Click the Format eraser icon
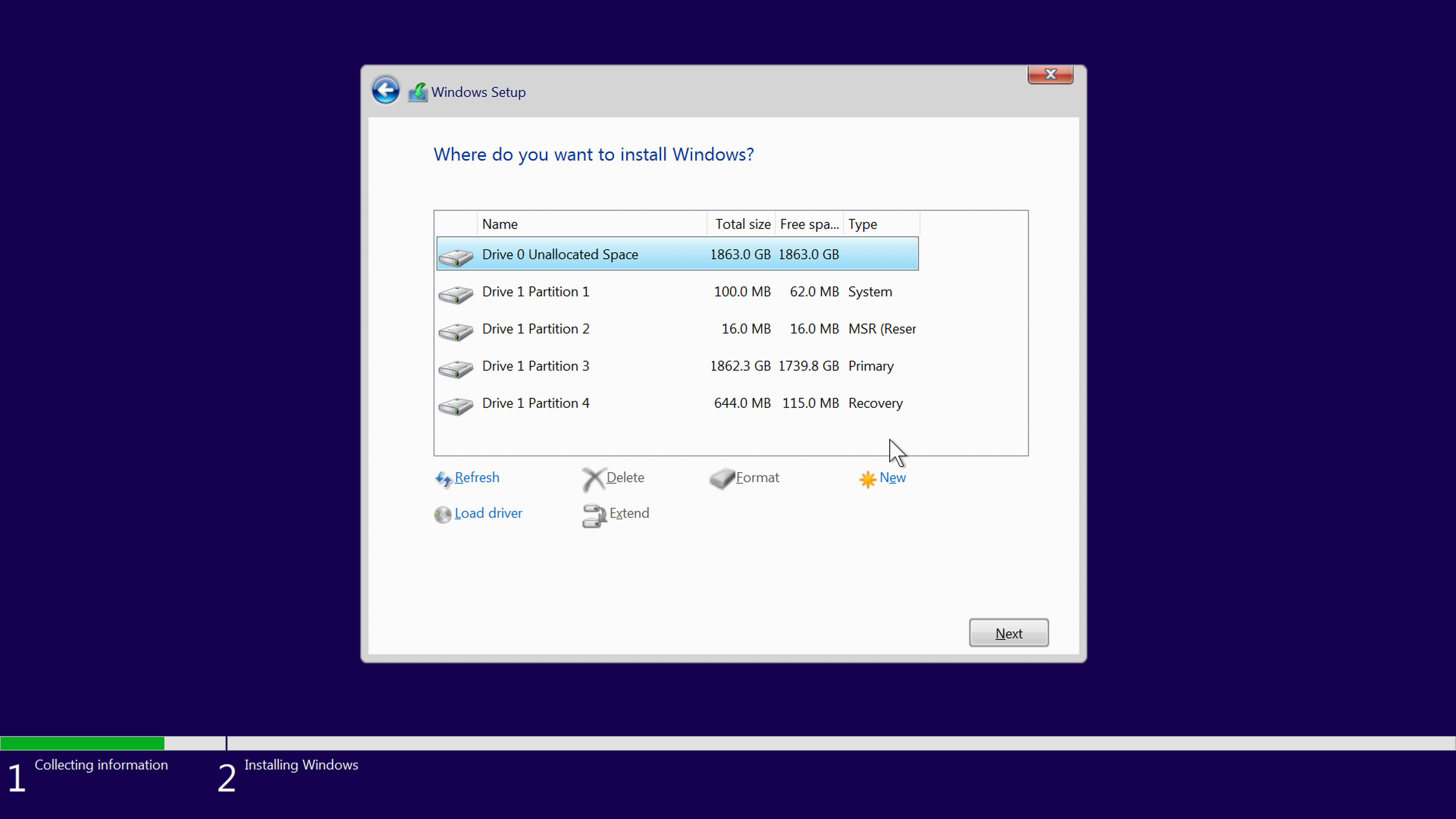This screenshot has width=1456, height=819. pyautogui.click(x=722, y=479)
